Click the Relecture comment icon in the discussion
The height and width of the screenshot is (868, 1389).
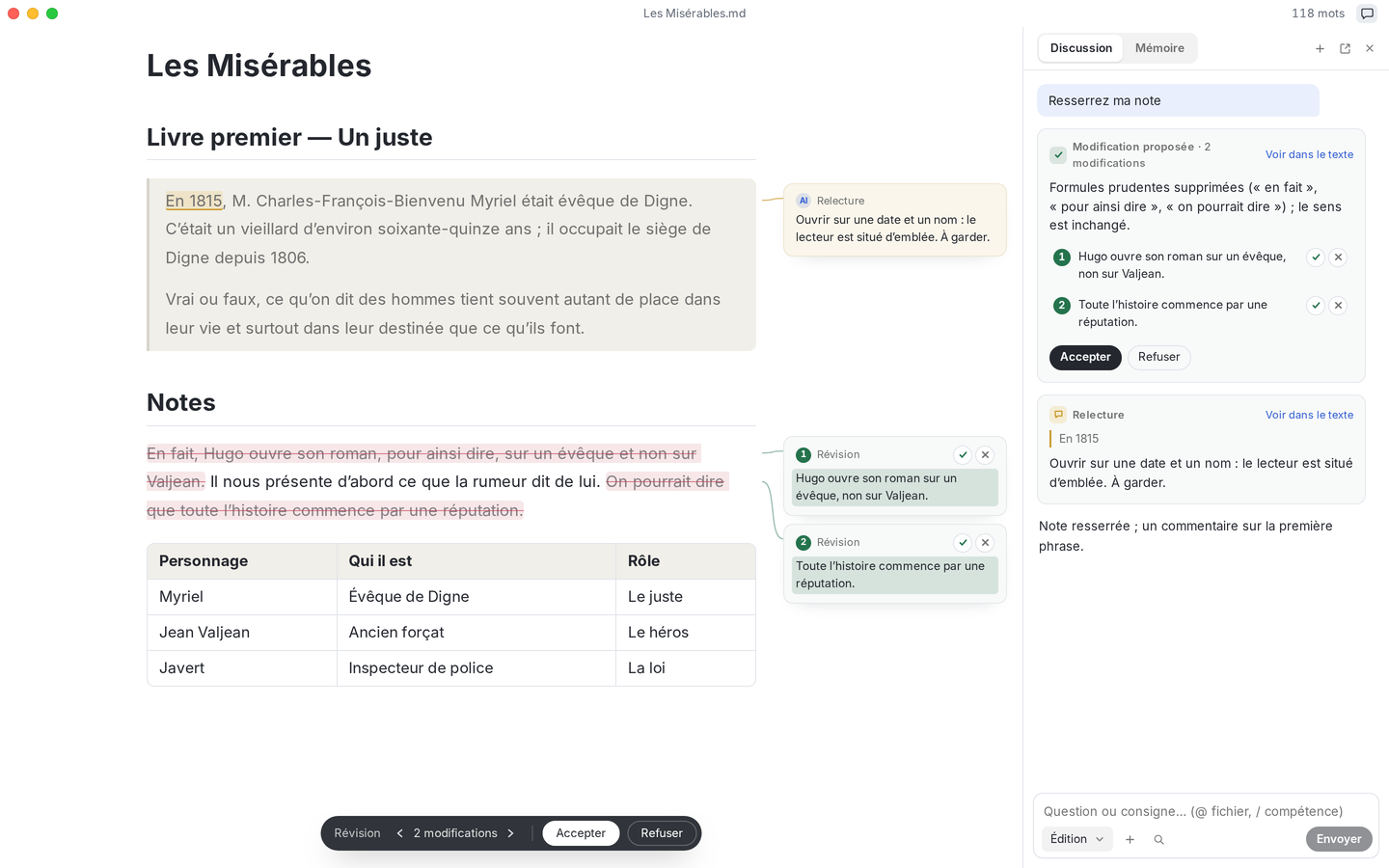point(1058,415)
